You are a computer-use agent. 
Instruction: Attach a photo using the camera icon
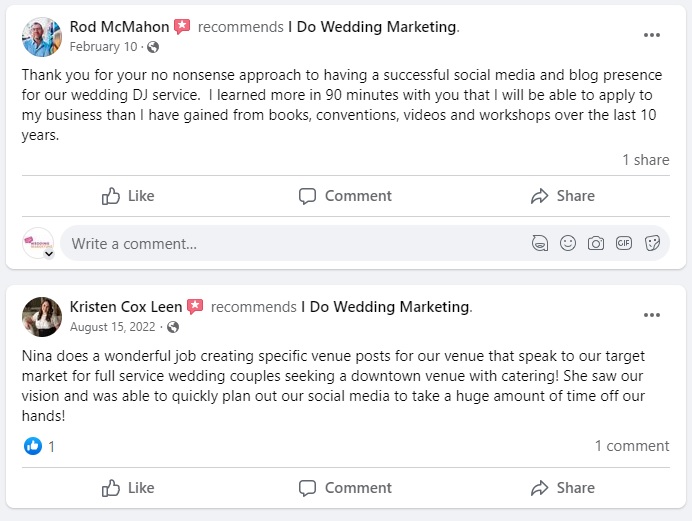point(596,243)
